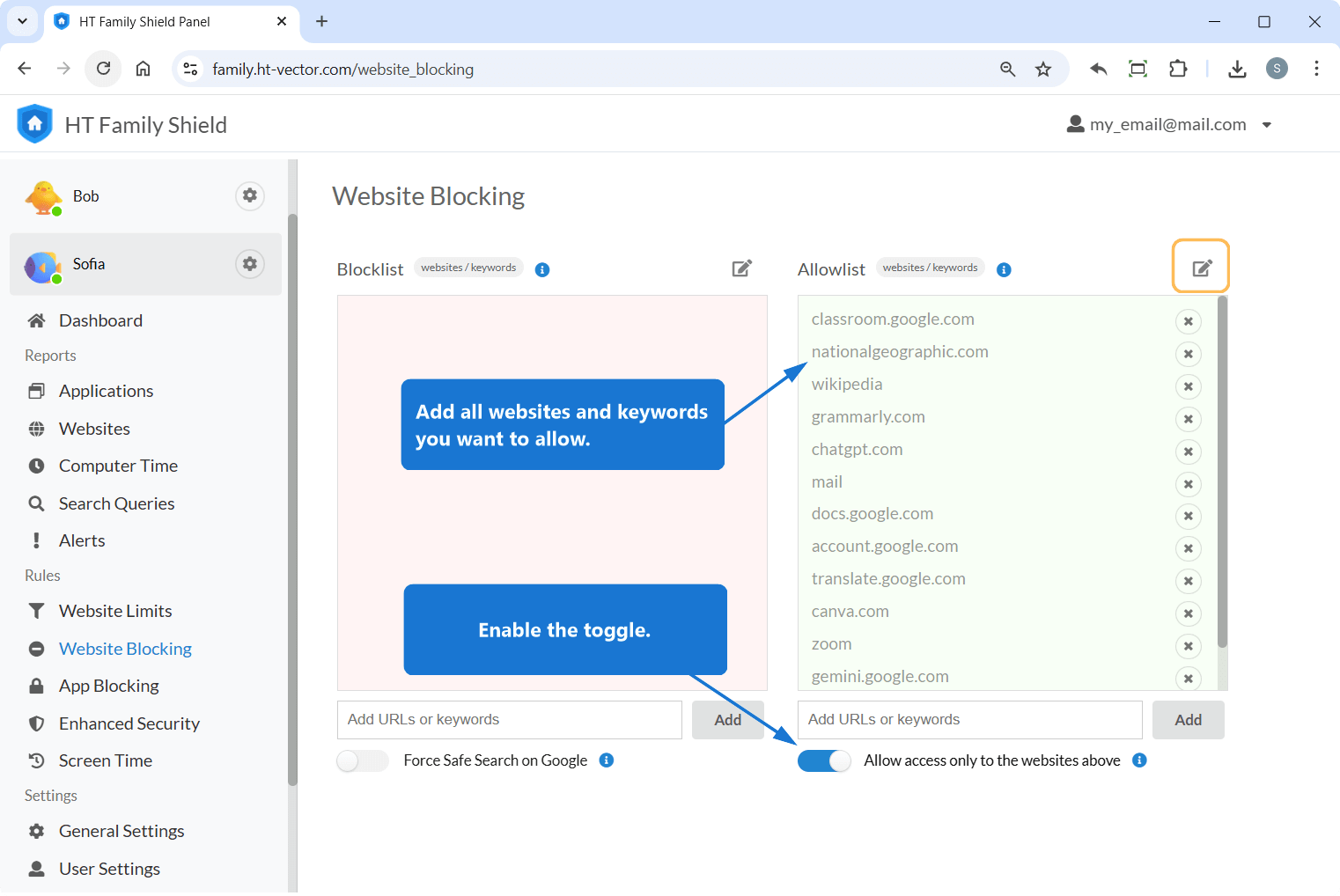Expand my_email@mail.com account dropdown
The image size is (1340, 896).
pos(1266,125)
